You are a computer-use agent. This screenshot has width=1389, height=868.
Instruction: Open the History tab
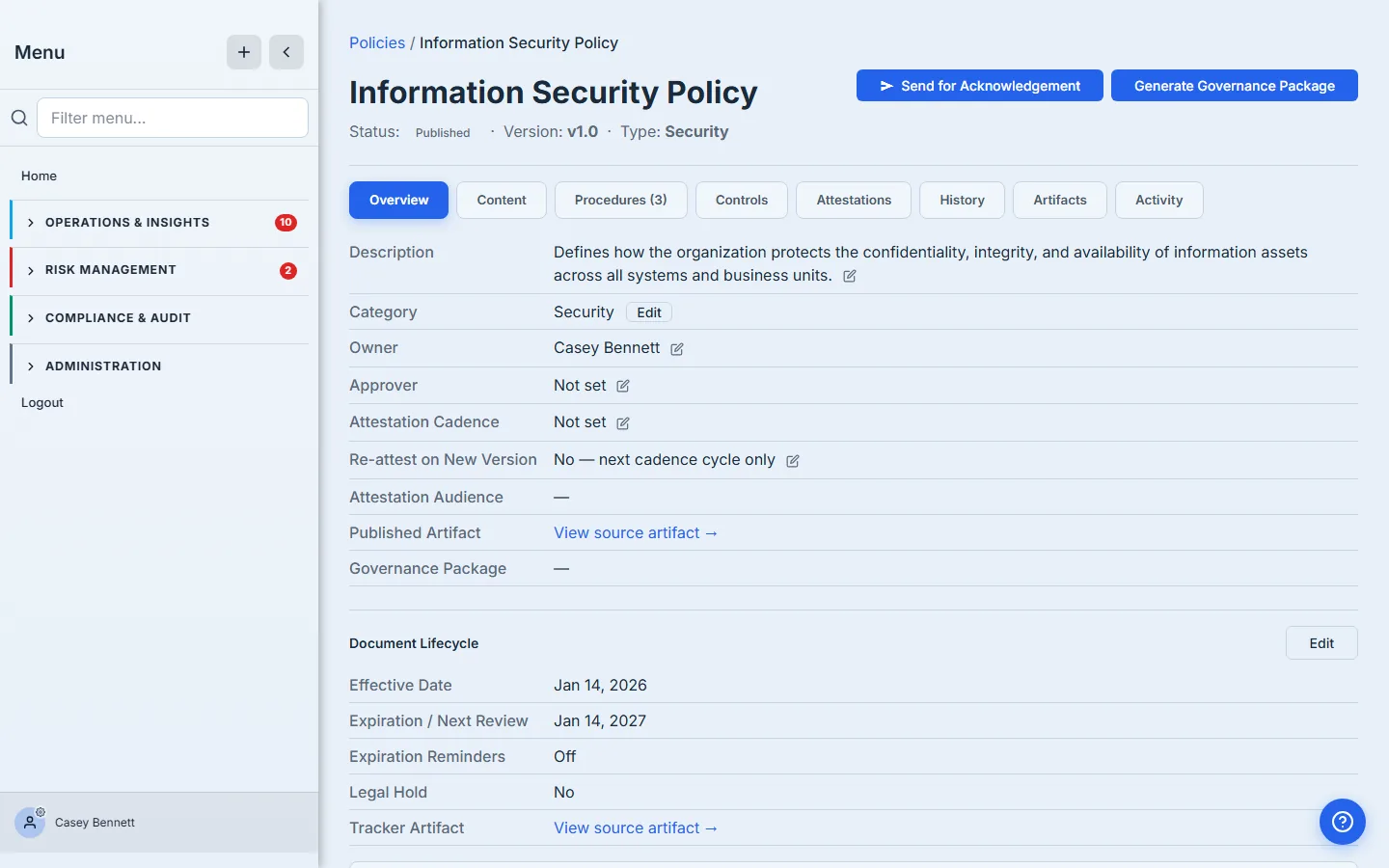click(963, 200)
